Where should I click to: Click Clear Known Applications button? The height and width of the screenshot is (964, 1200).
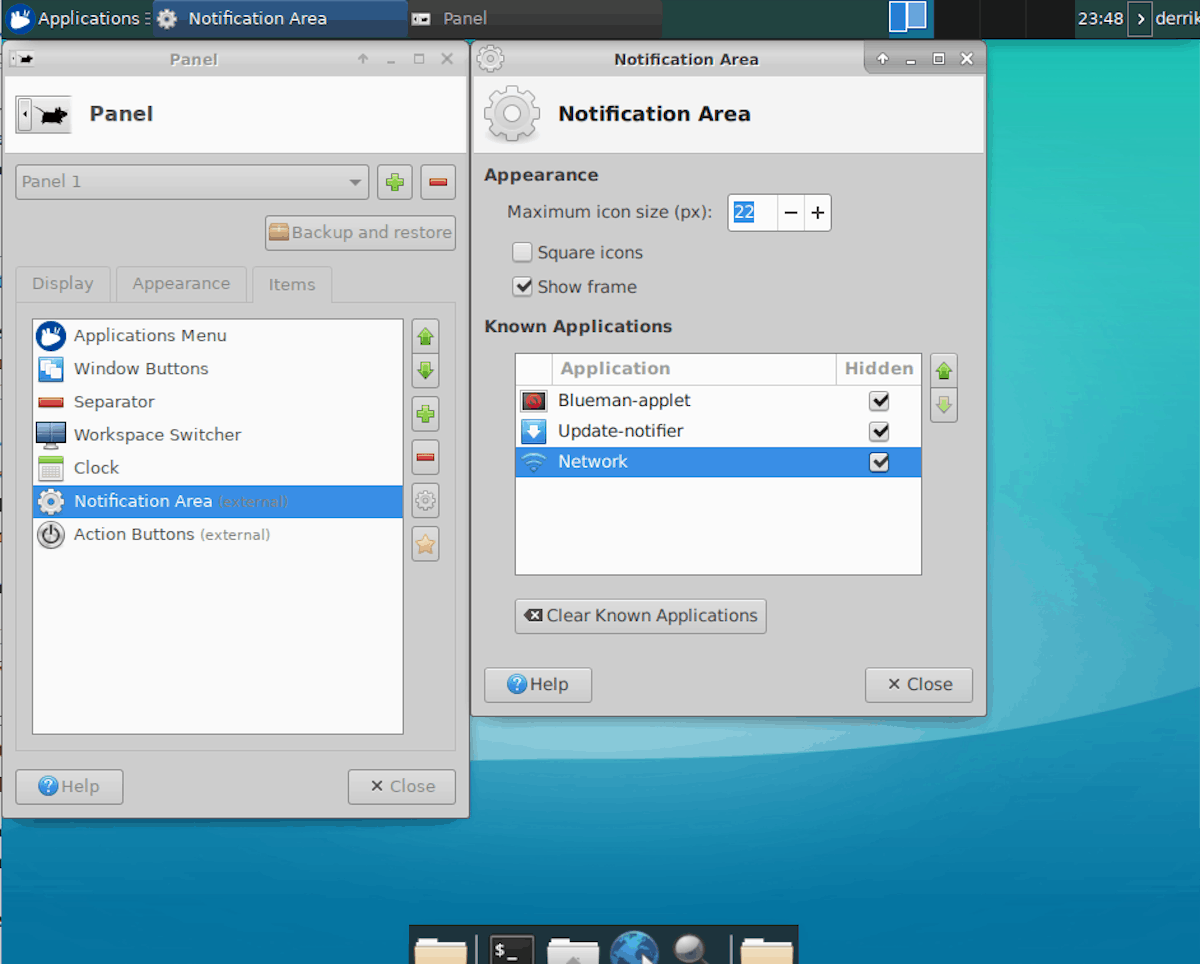click(x=641, y=616)
